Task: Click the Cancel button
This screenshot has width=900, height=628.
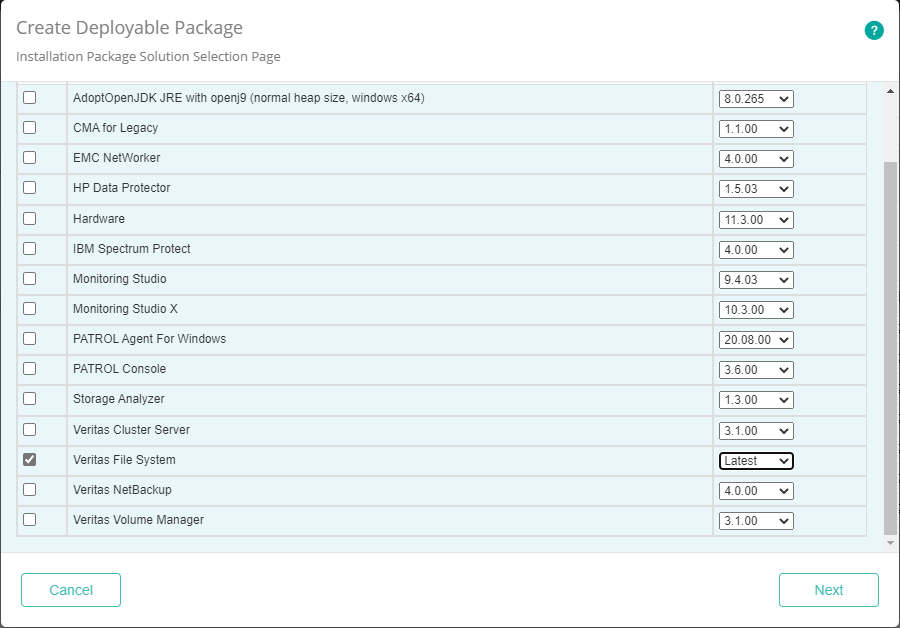Action: point(70,590)
